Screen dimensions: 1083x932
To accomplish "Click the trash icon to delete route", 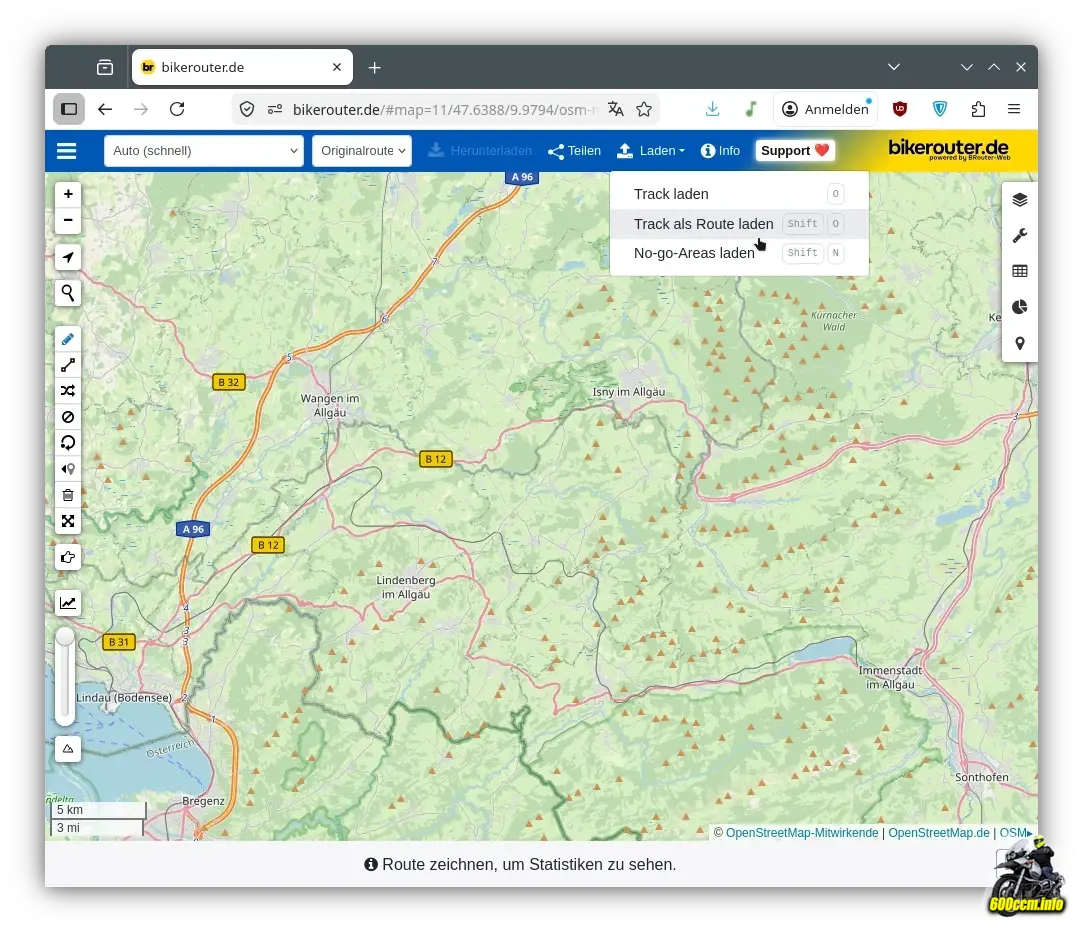I will pos(68,495).
